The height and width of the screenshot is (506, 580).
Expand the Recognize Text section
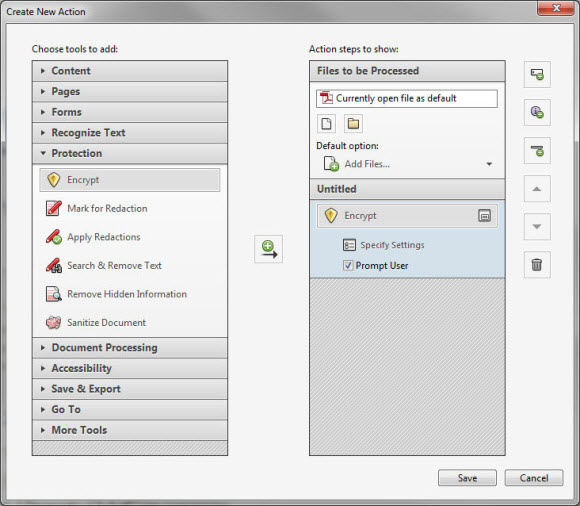tap(130, 132)
